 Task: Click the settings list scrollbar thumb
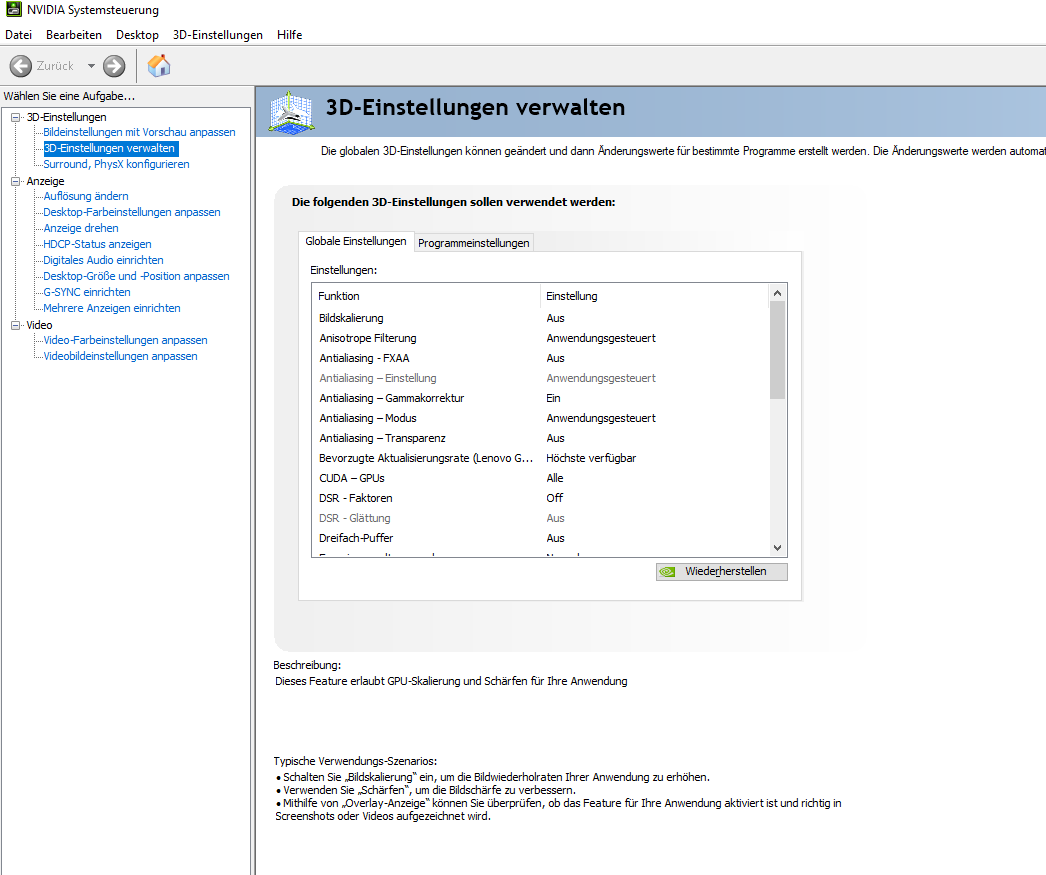777,350
